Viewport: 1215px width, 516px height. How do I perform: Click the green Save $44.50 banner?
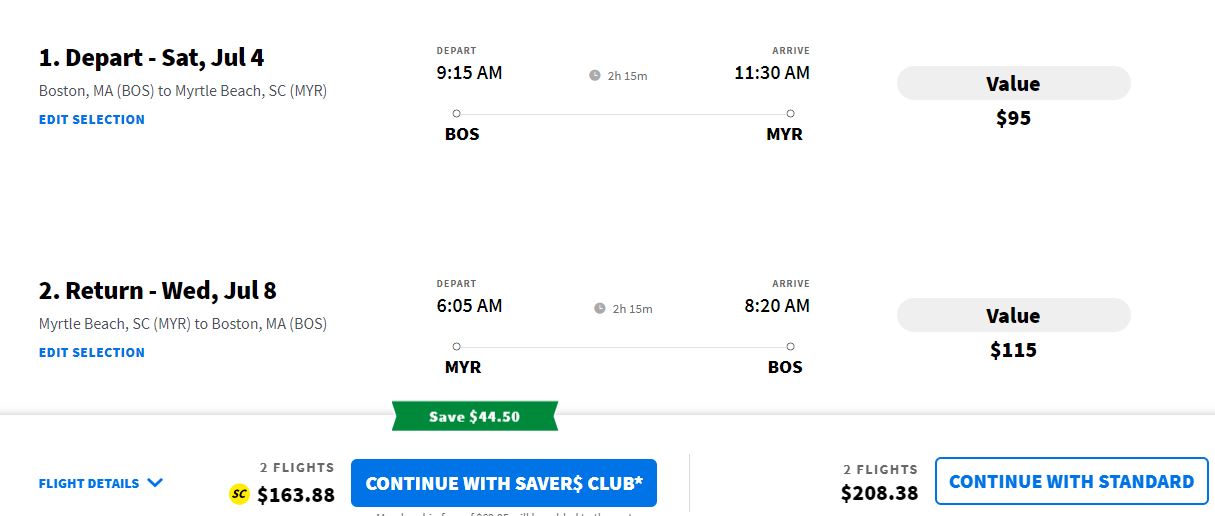click(474, 416)
